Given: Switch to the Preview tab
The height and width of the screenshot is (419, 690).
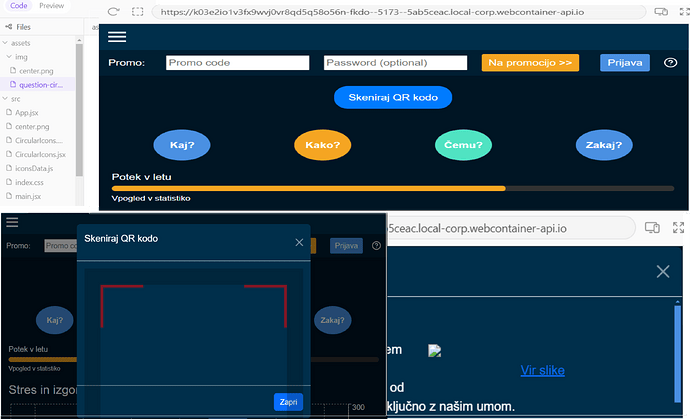Looking at the screenshot, I should 51,6.
